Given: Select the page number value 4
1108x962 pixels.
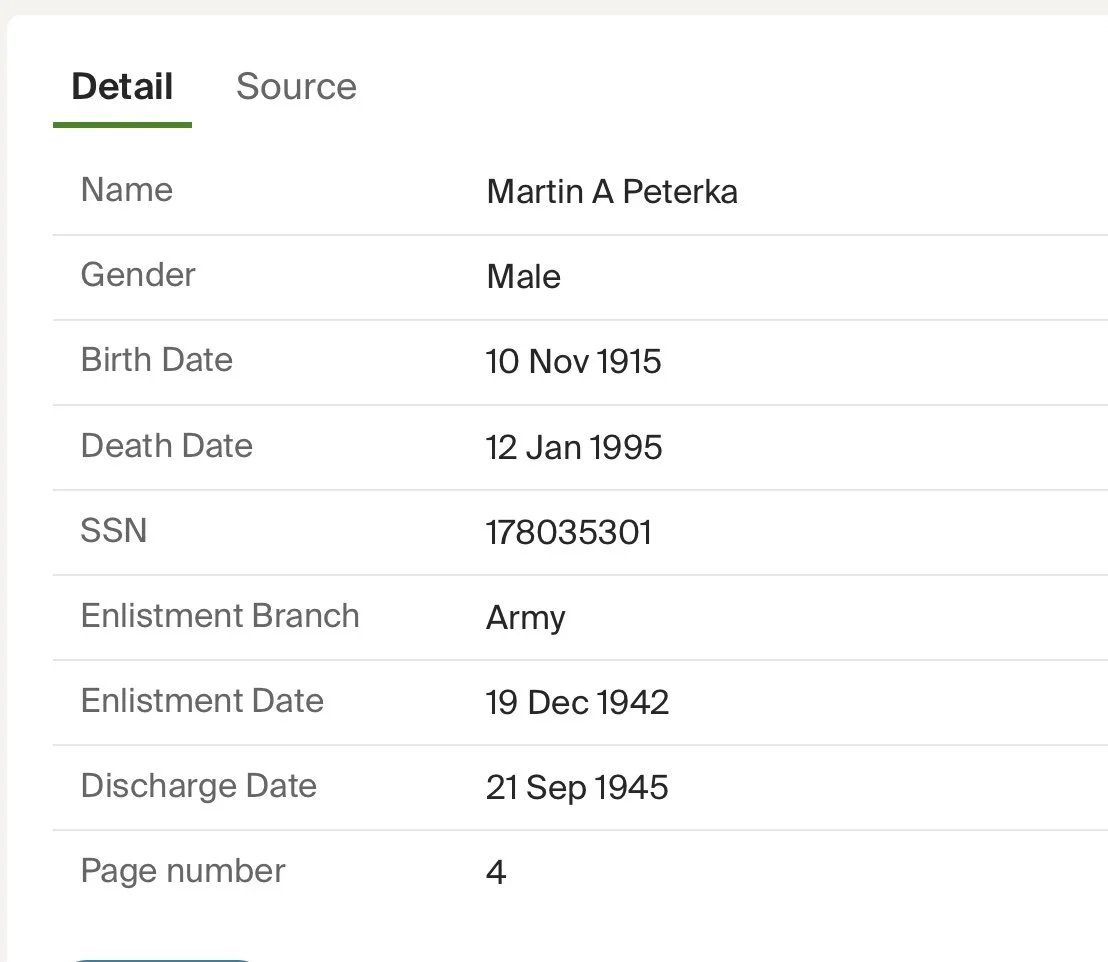Looking at the screenshot, I should [x=496, y=872].
